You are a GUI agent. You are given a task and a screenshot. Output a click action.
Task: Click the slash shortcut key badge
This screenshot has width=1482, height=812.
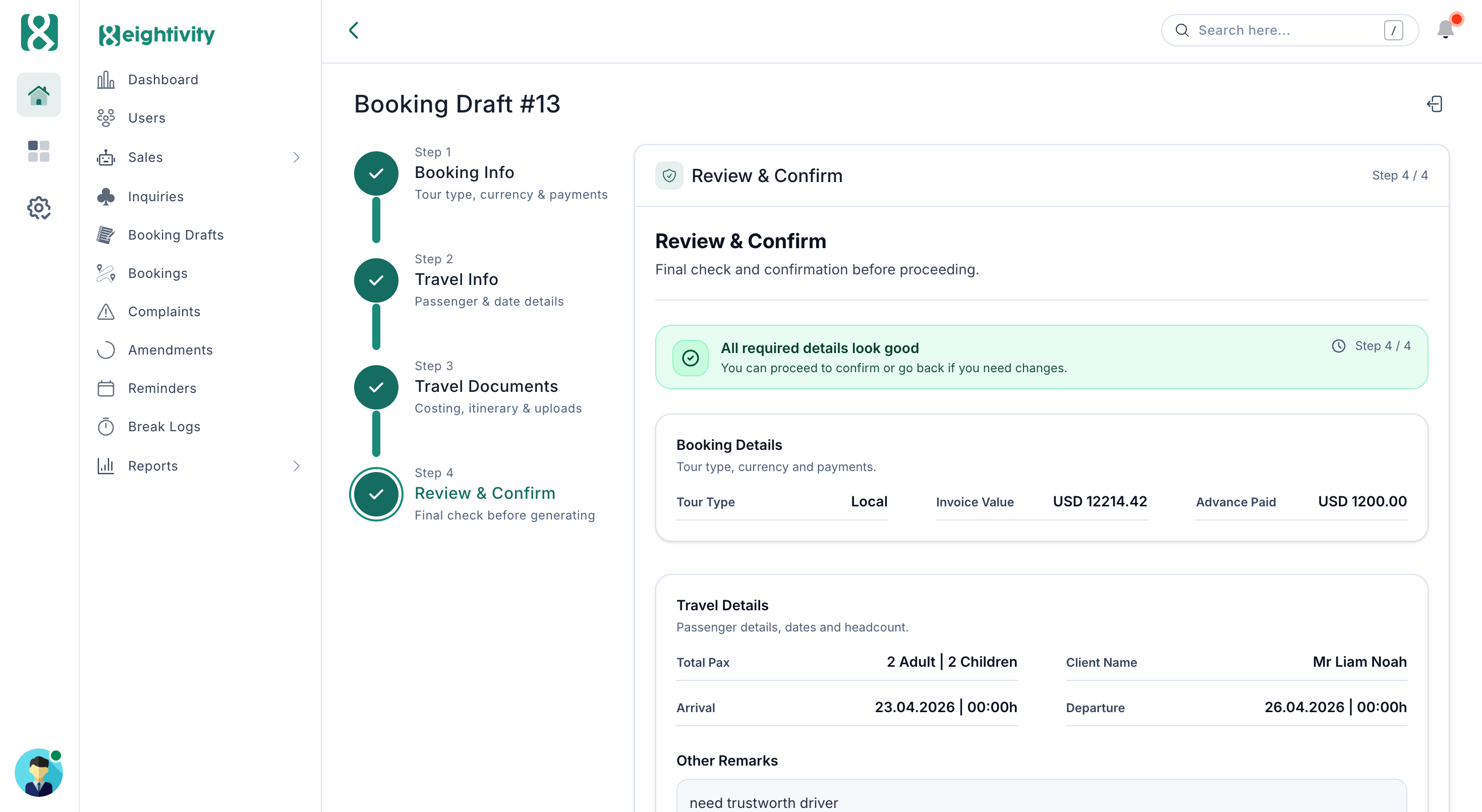click(x=1393, y=30)
